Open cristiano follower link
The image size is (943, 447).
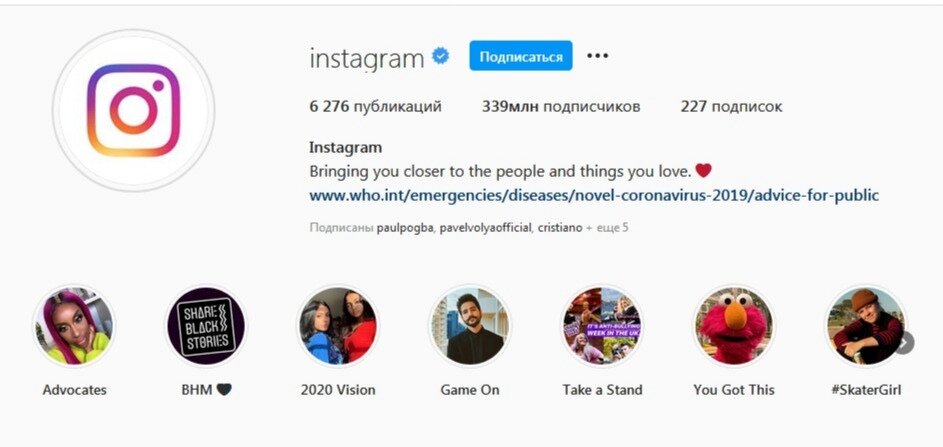[559, 229]
